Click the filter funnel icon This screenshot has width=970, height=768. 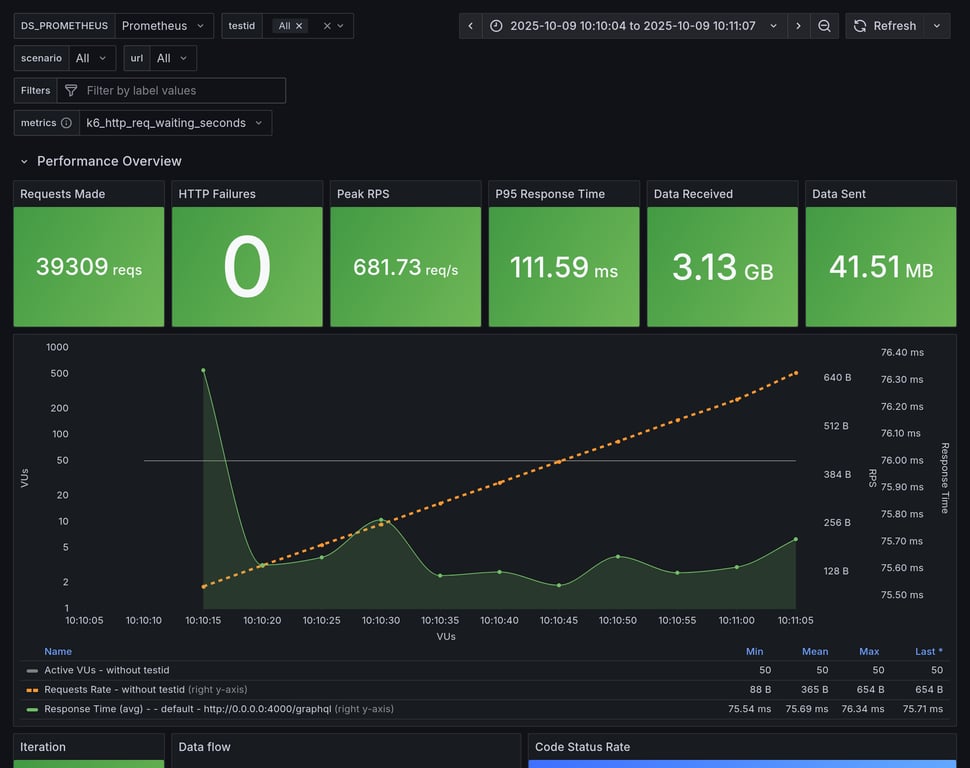pyautogui.click(x=71, y=91)
